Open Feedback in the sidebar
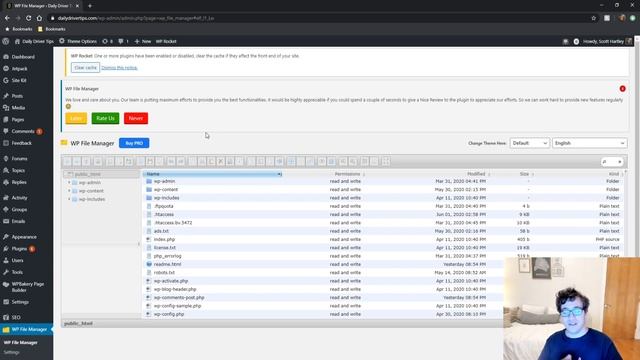 coord(21,143)
